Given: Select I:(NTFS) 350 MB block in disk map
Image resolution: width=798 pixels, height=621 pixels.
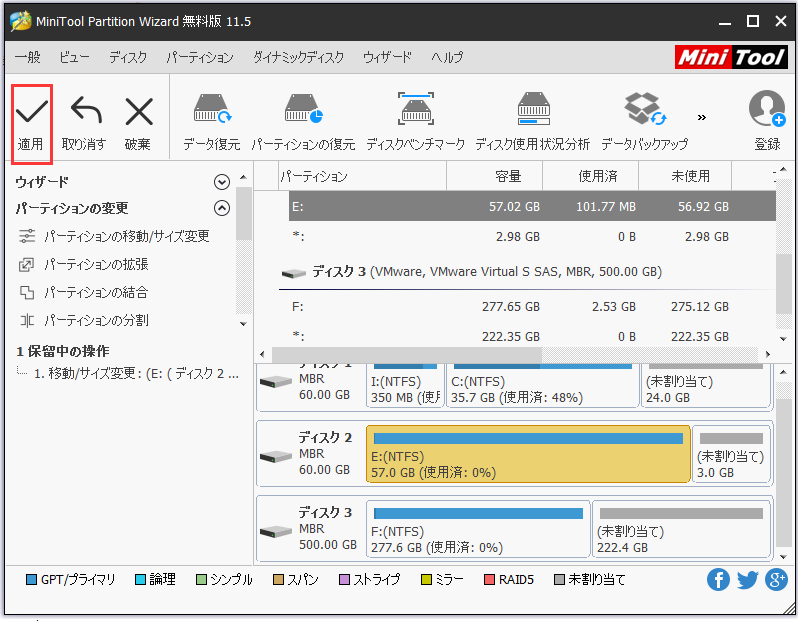Looking at the screenshot, I should (405, 387).
